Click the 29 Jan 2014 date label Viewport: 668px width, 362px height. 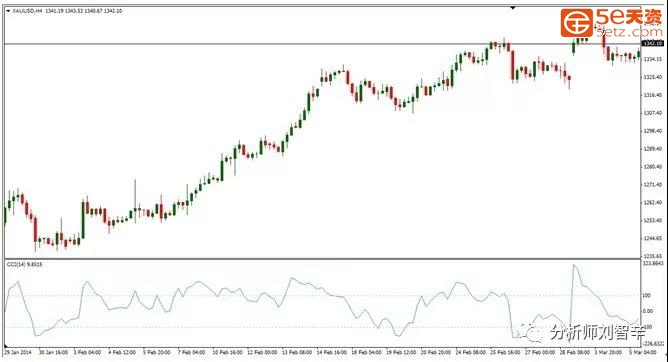[x=18, y=353]
